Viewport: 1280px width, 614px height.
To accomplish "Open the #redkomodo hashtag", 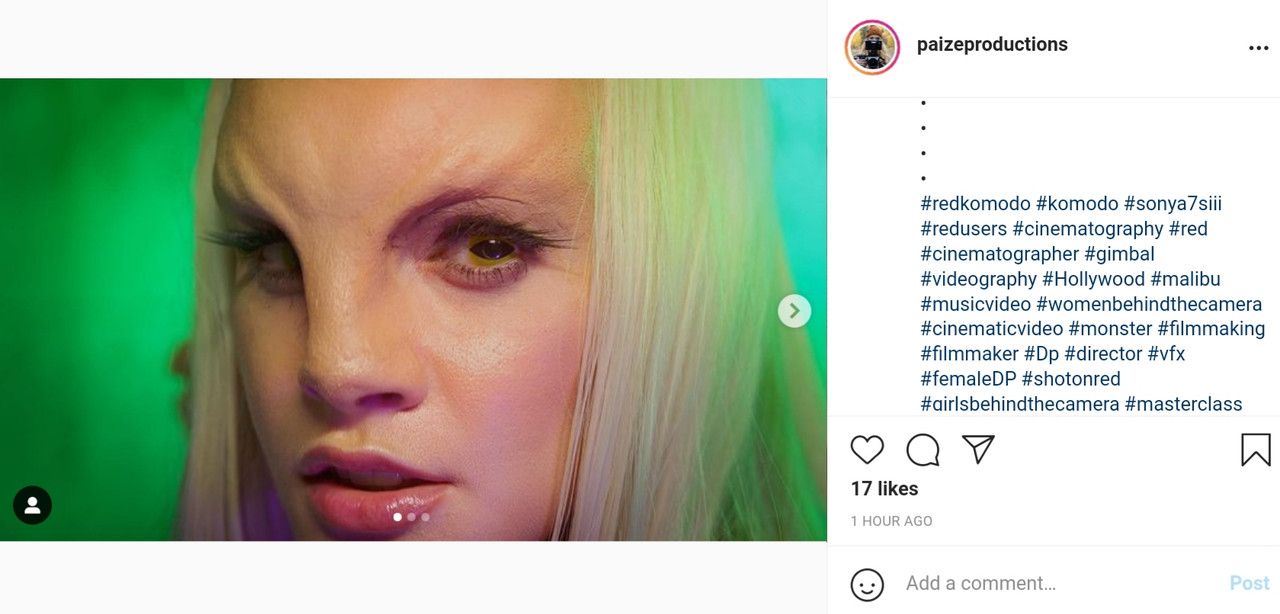I will (975, 204).
